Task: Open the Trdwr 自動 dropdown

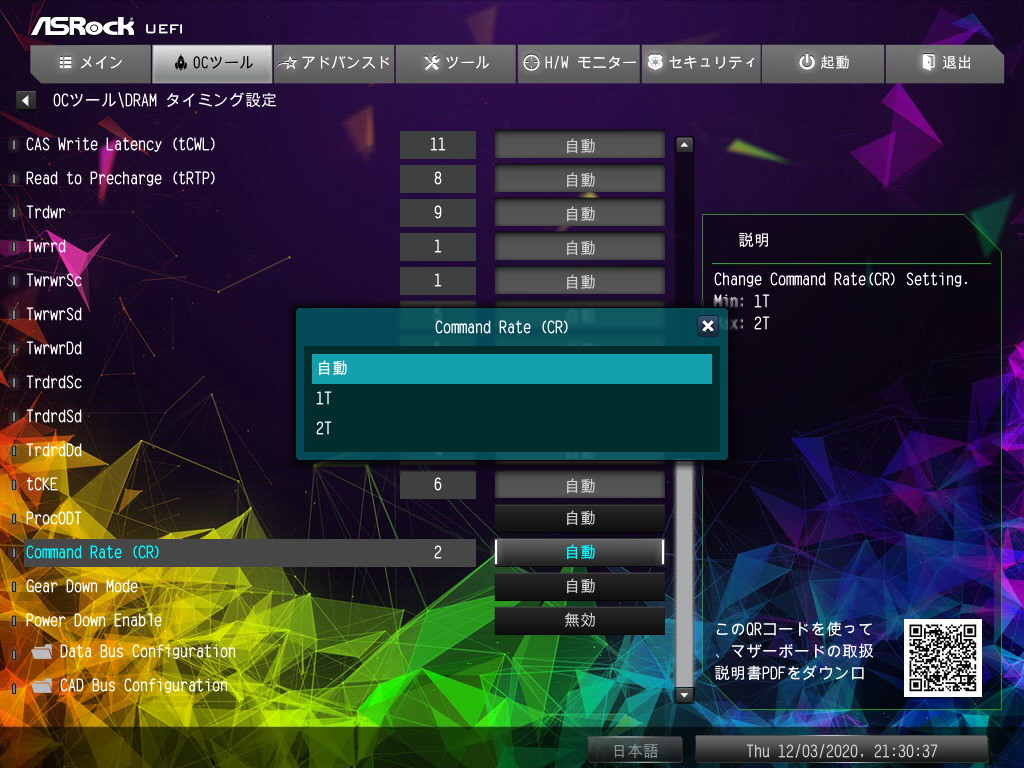Action: (x=579, y=213)
